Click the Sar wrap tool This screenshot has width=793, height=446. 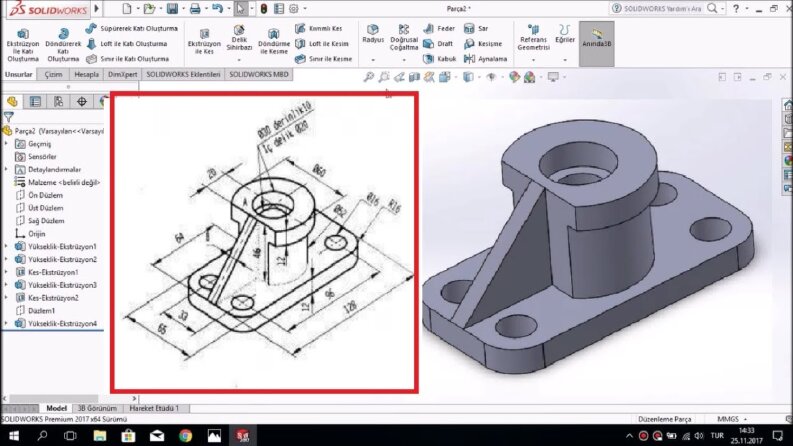coord(476,29)
